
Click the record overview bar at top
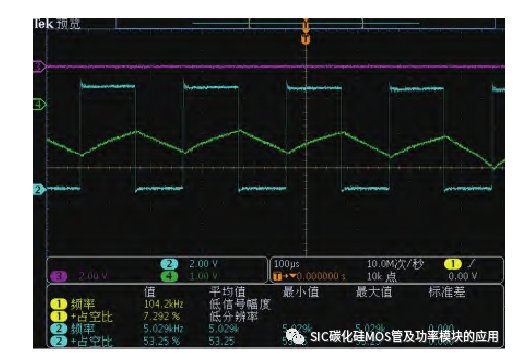click(305, 23)
